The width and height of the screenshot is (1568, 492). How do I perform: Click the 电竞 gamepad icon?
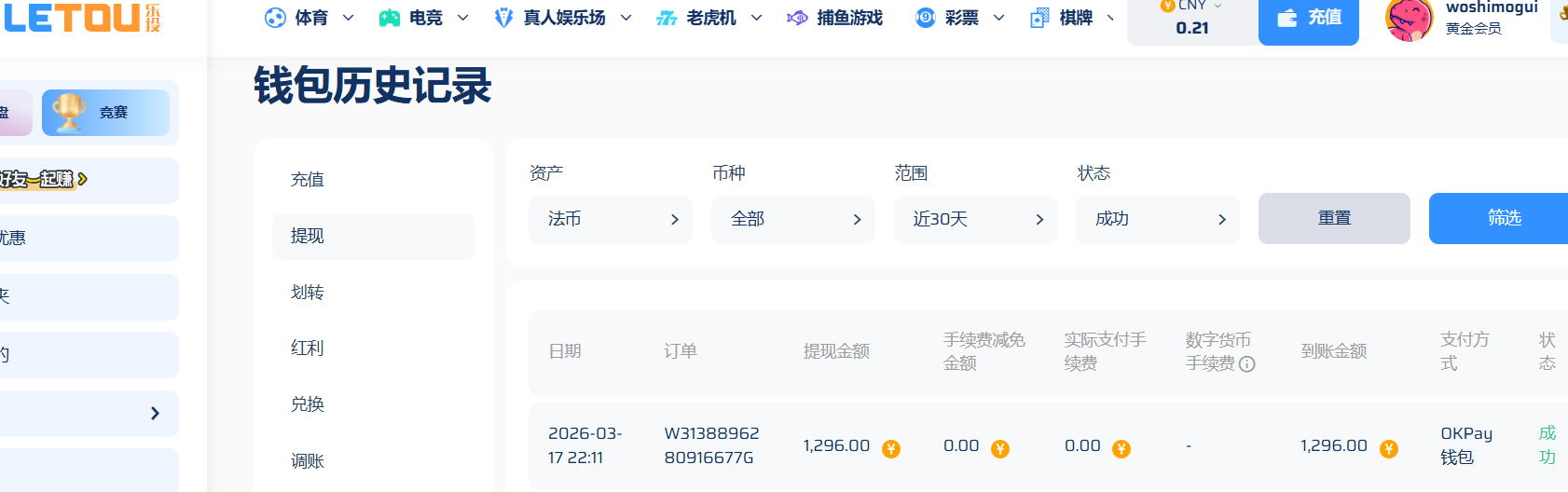coord(390,18)
